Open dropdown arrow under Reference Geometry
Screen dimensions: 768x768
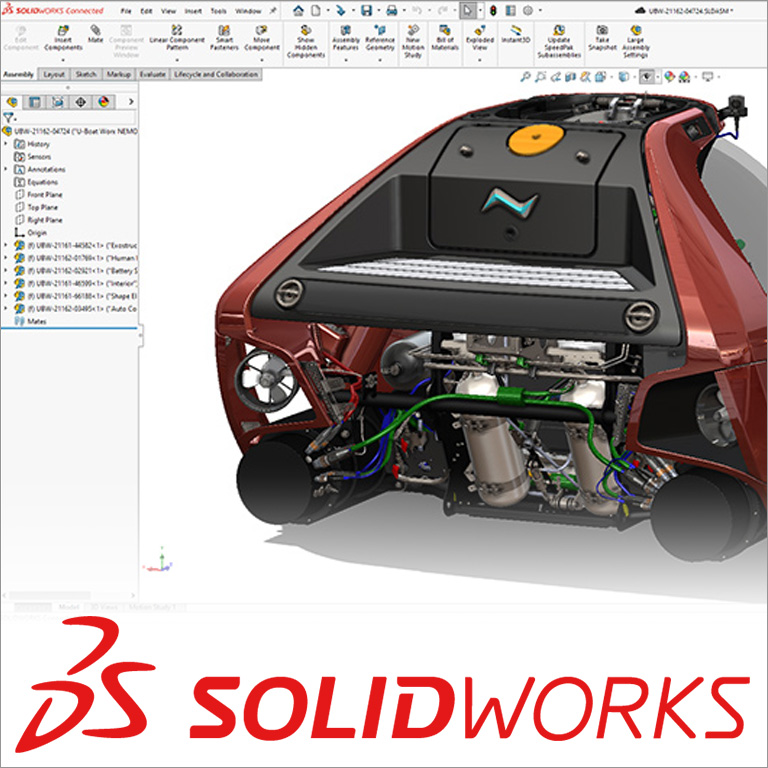[380, 60]
